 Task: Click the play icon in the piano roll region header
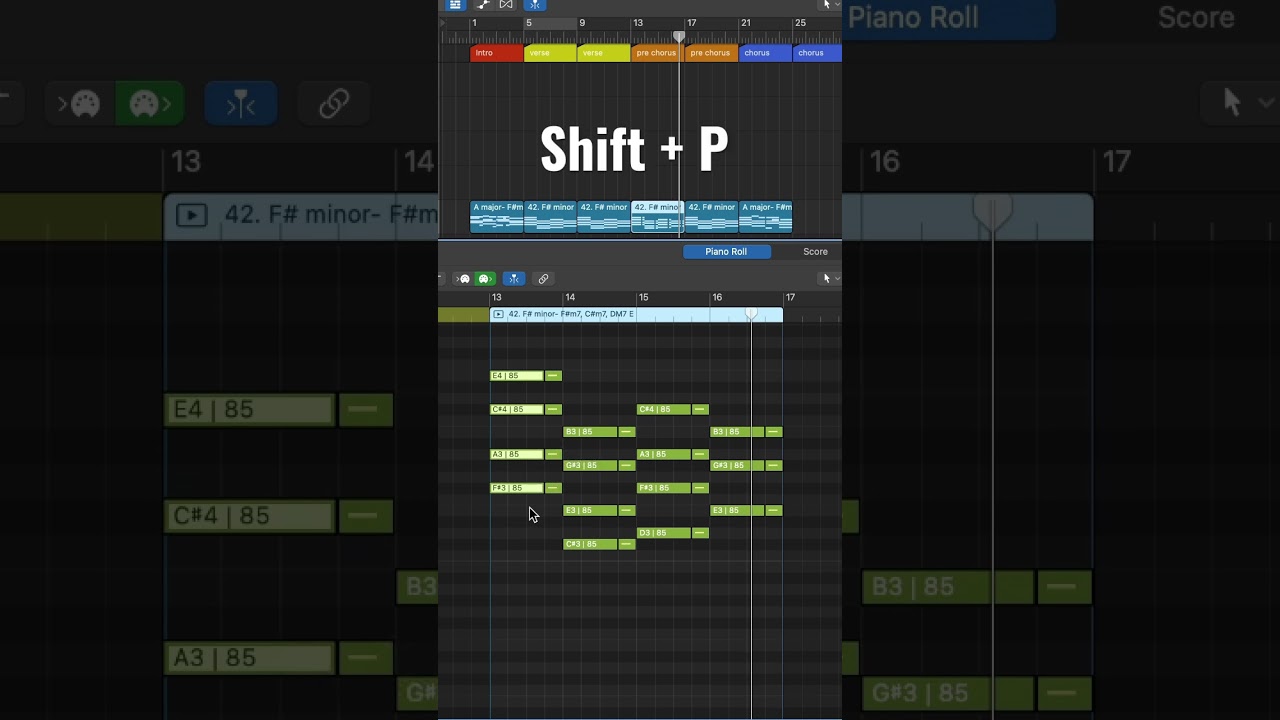click(x=498, y=314)
